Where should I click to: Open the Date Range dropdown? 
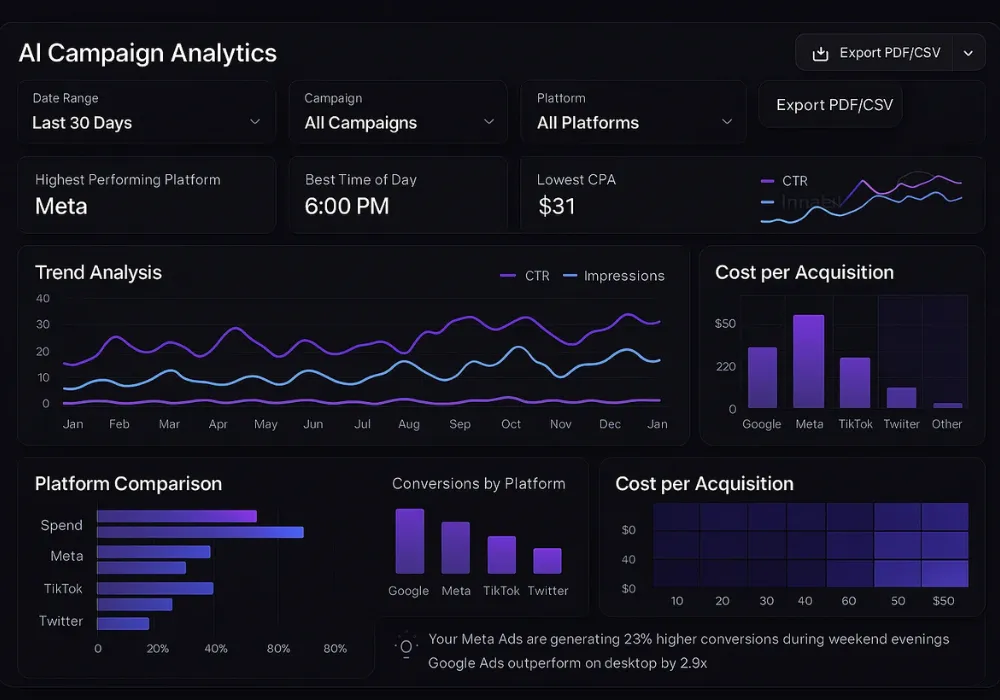[146, 112]
